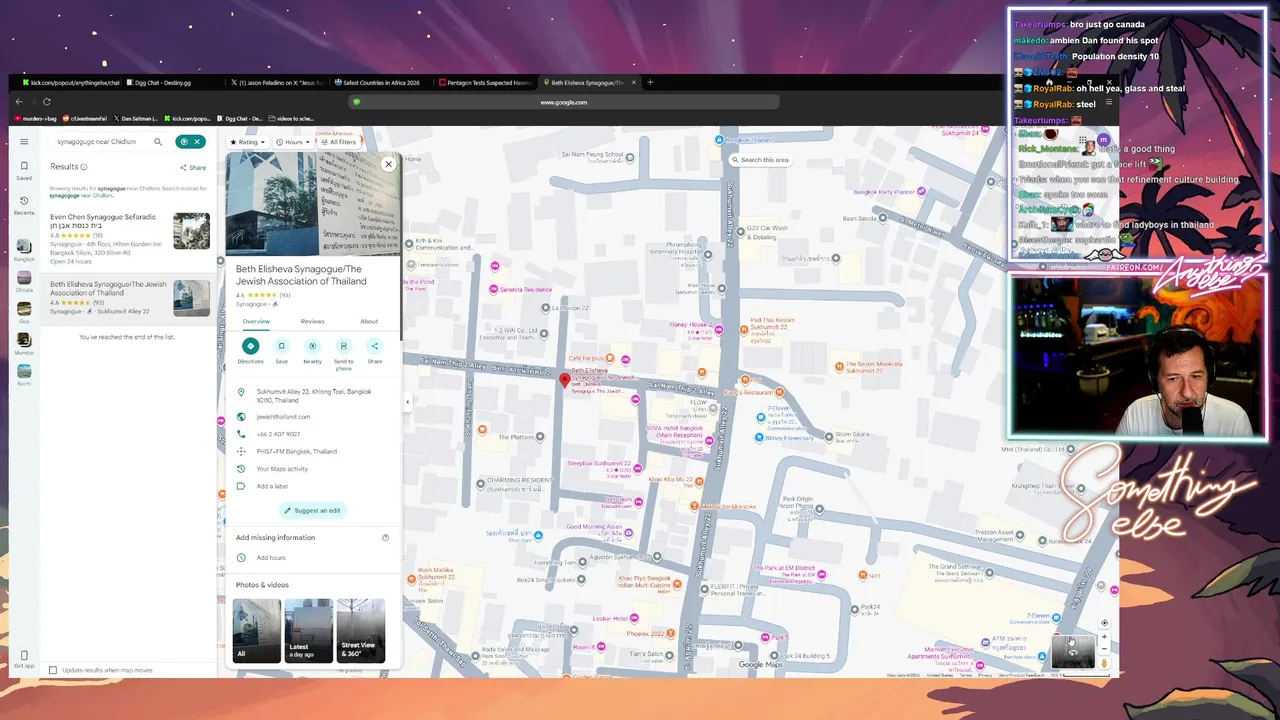Click the search magnifier icon
This screenshot has height=720, width=1280.
pyautogui.click(x=158, y=142)
